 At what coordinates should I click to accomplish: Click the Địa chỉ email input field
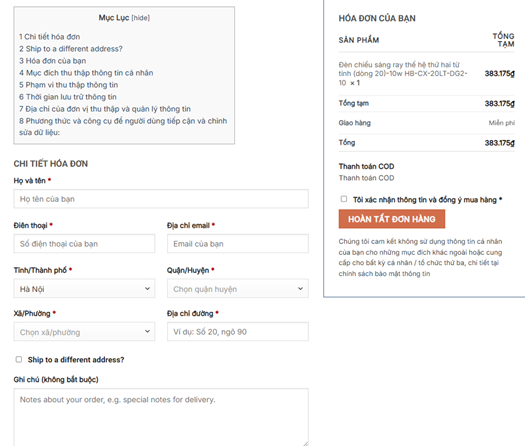238,243
